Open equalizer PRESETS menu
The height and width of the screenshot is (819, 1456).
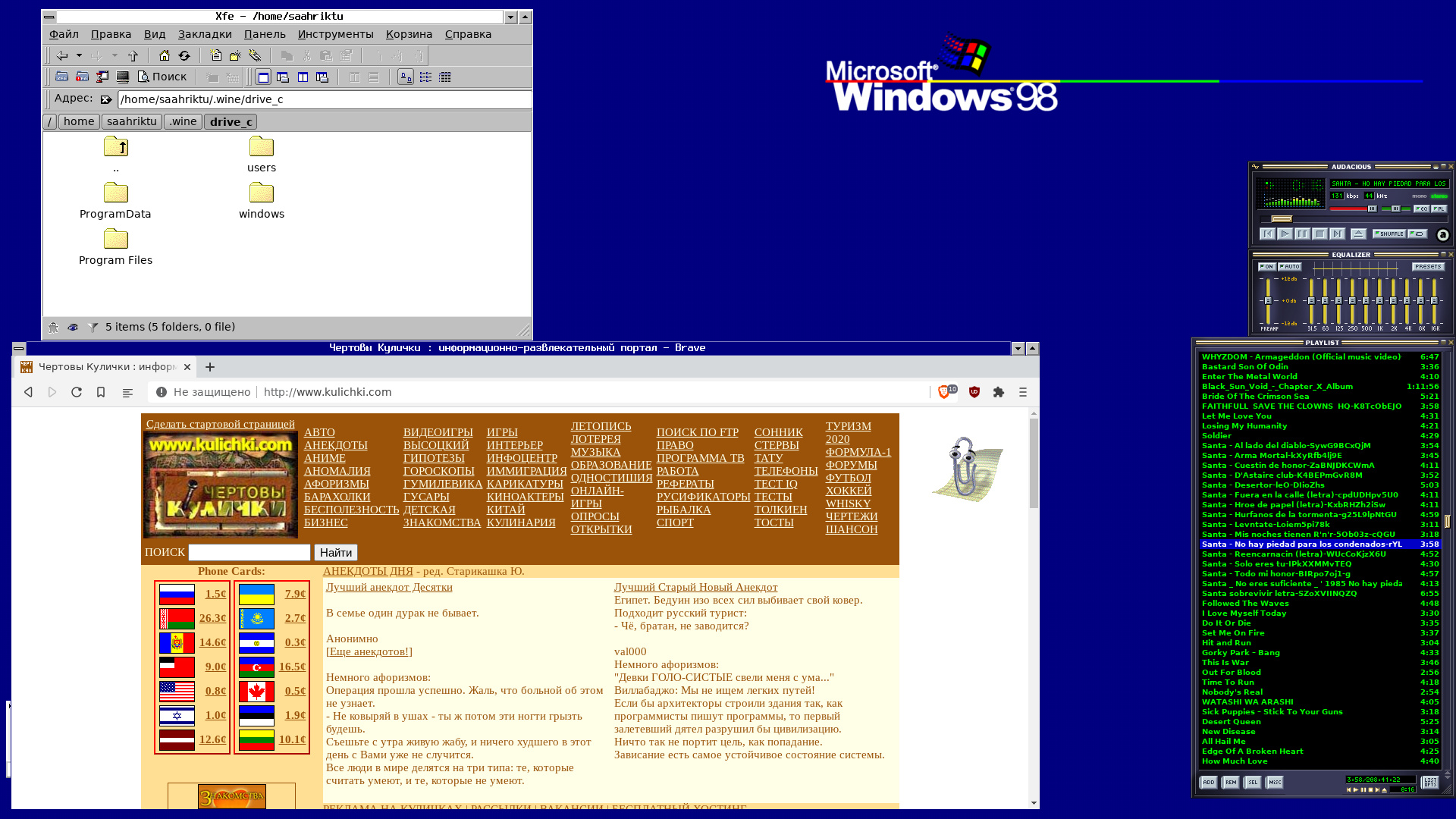1428,267
